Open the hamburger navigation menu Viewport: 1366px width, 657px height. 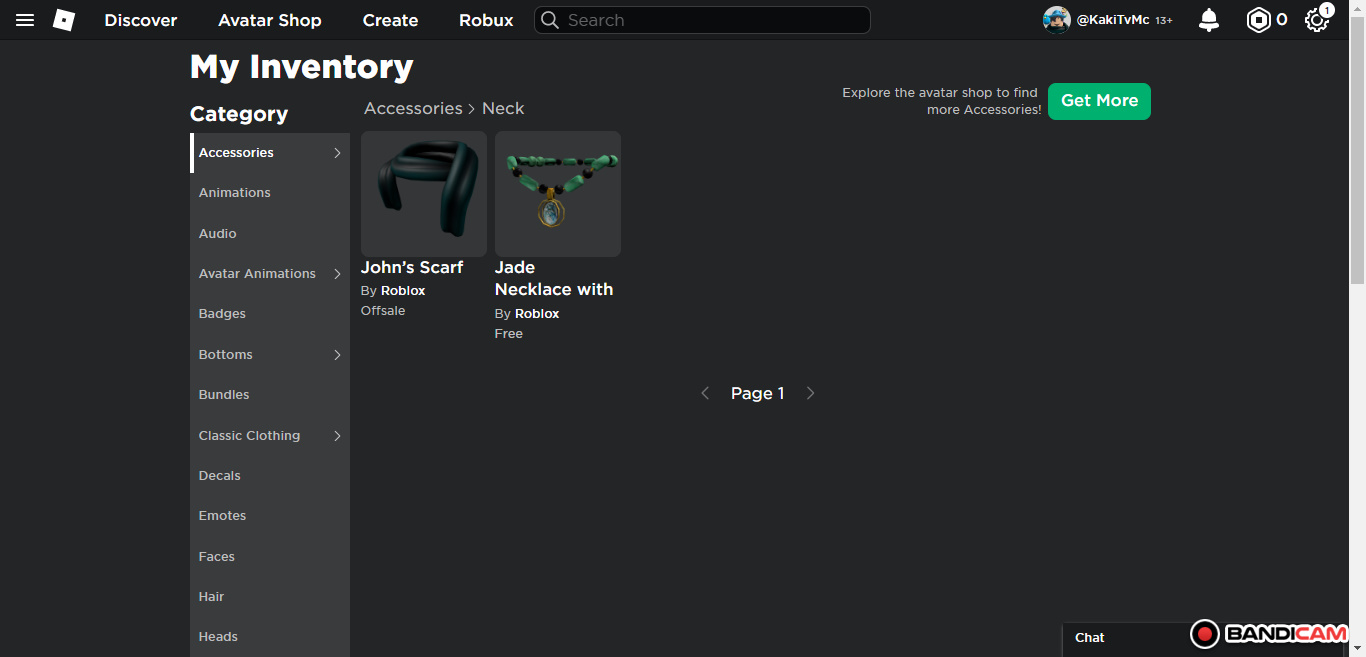(25, 20)
